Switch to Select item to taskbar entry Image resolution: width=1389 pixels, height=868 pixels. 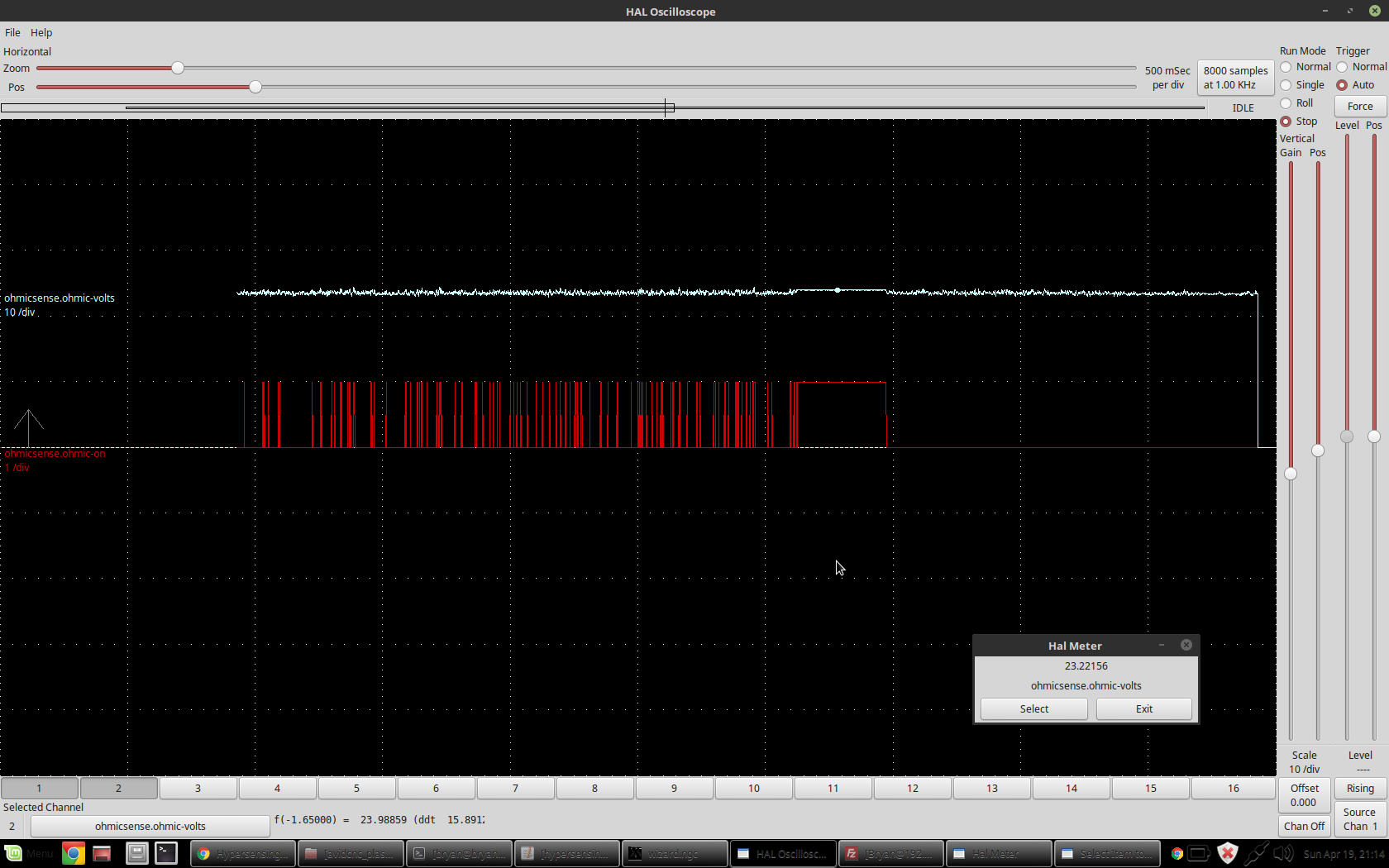point(1106,854)
